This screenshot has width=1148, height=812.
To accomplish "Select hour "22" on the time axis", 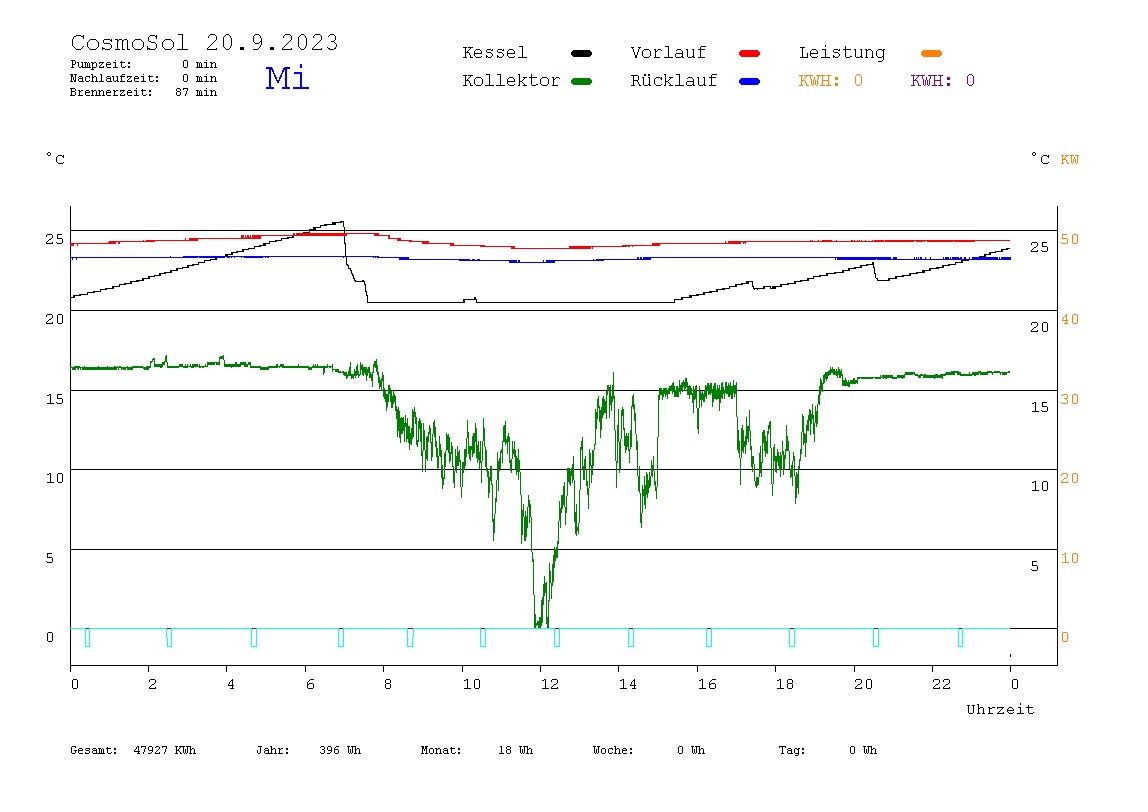I will point(942,684).
